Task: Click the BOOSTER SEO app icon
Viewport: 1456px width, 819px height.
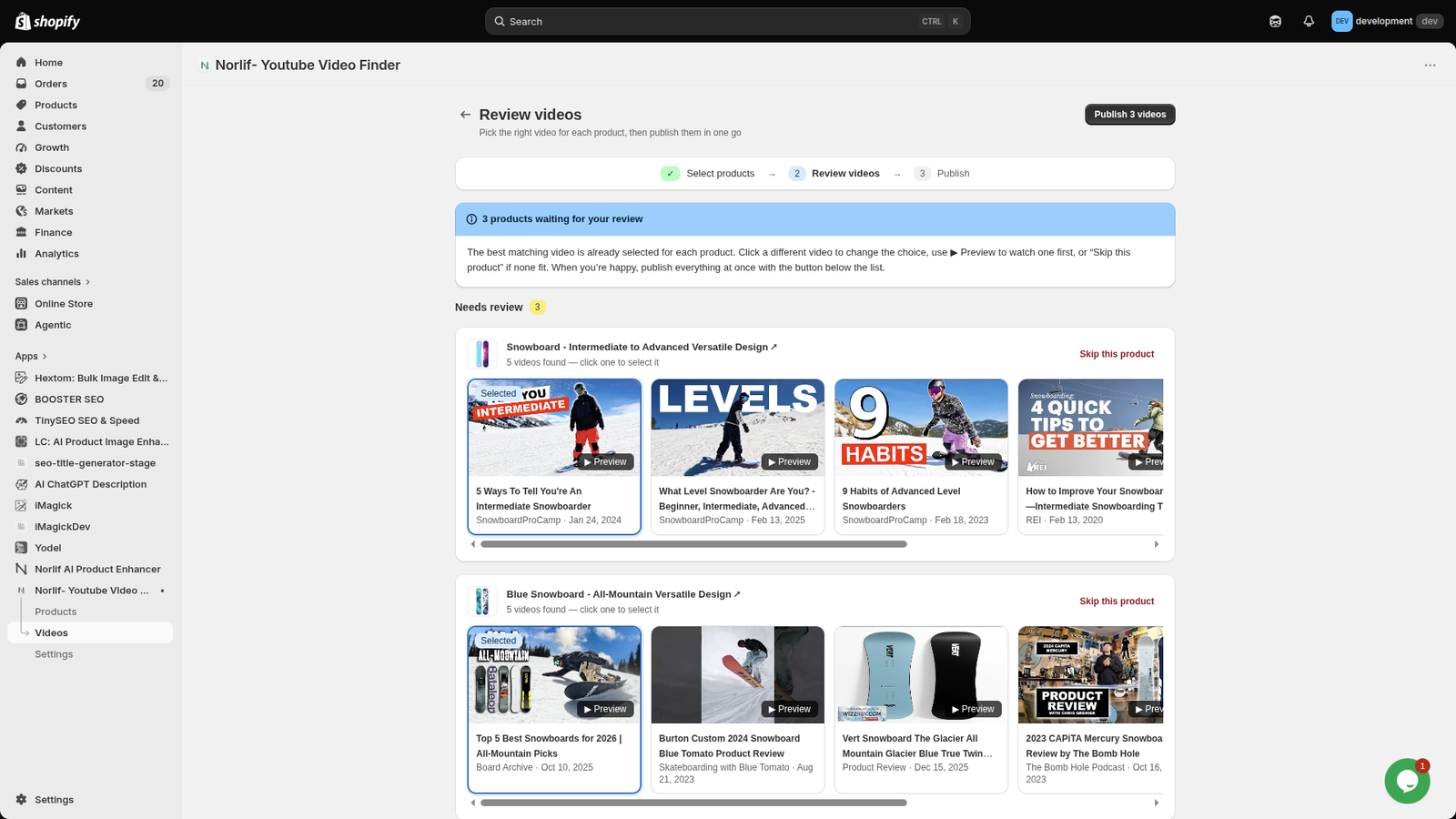Action: tap(22, 399)
